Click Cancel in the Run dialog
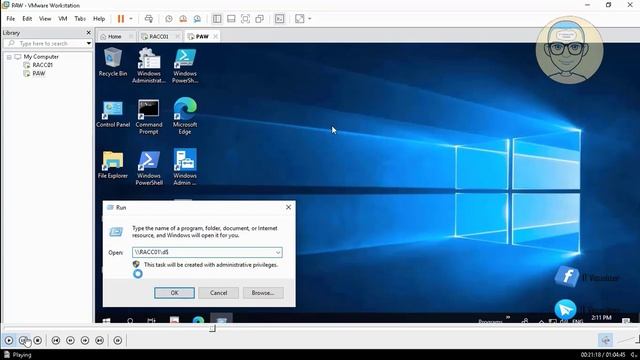640x360 pixels. (x=218, y=293)
